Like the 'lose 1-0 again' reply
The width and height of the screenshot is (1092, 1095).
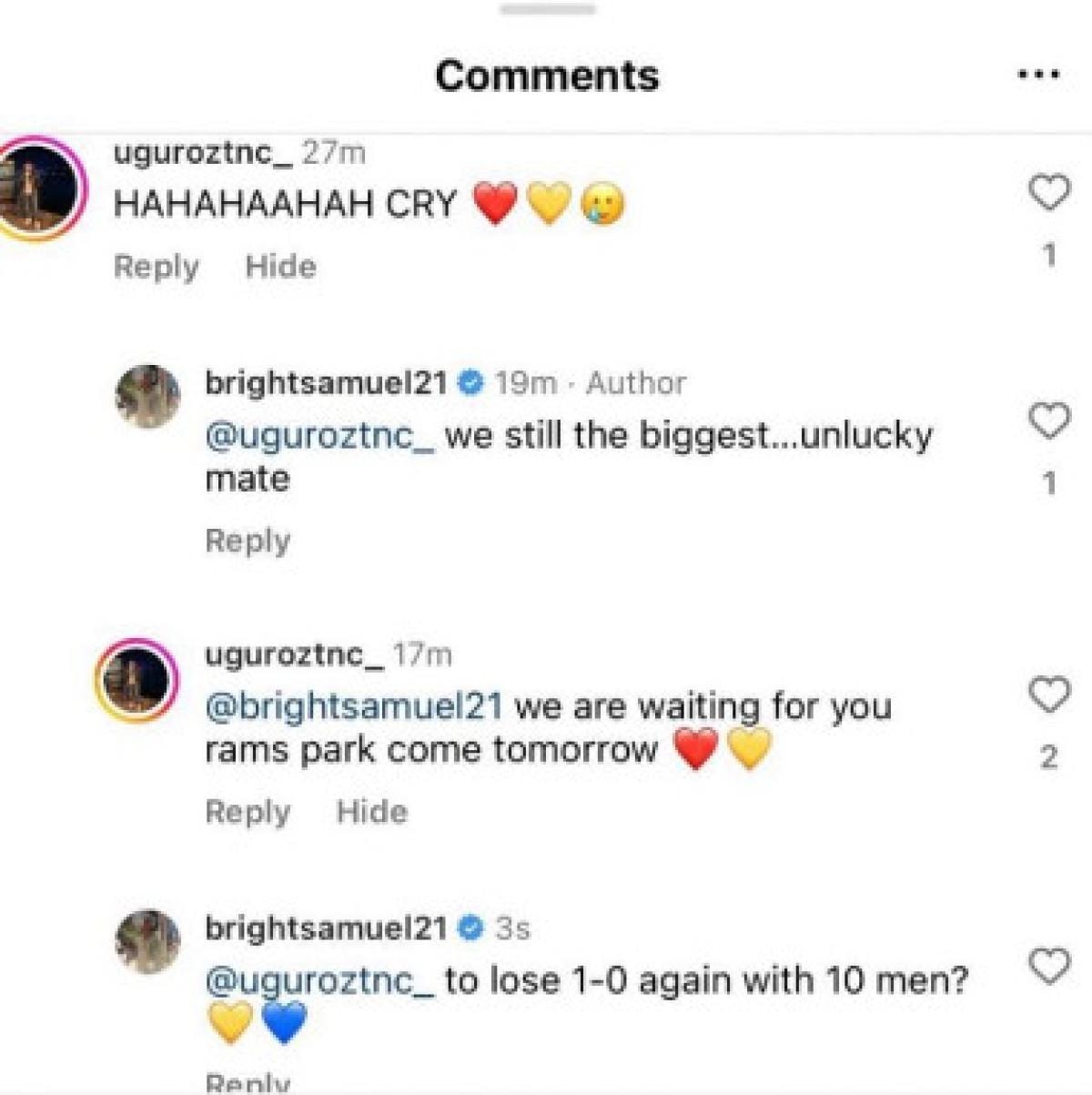[x=1048, y=966]
